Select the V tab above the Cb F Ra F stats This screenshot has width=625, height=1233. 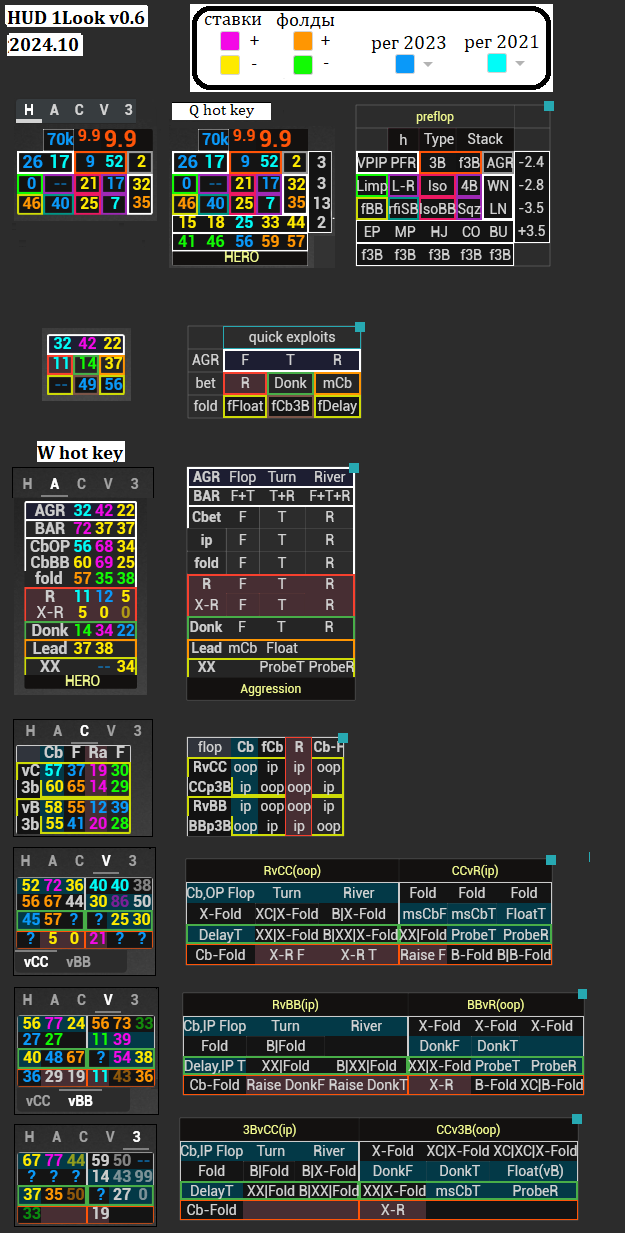(x=110, y=731)
